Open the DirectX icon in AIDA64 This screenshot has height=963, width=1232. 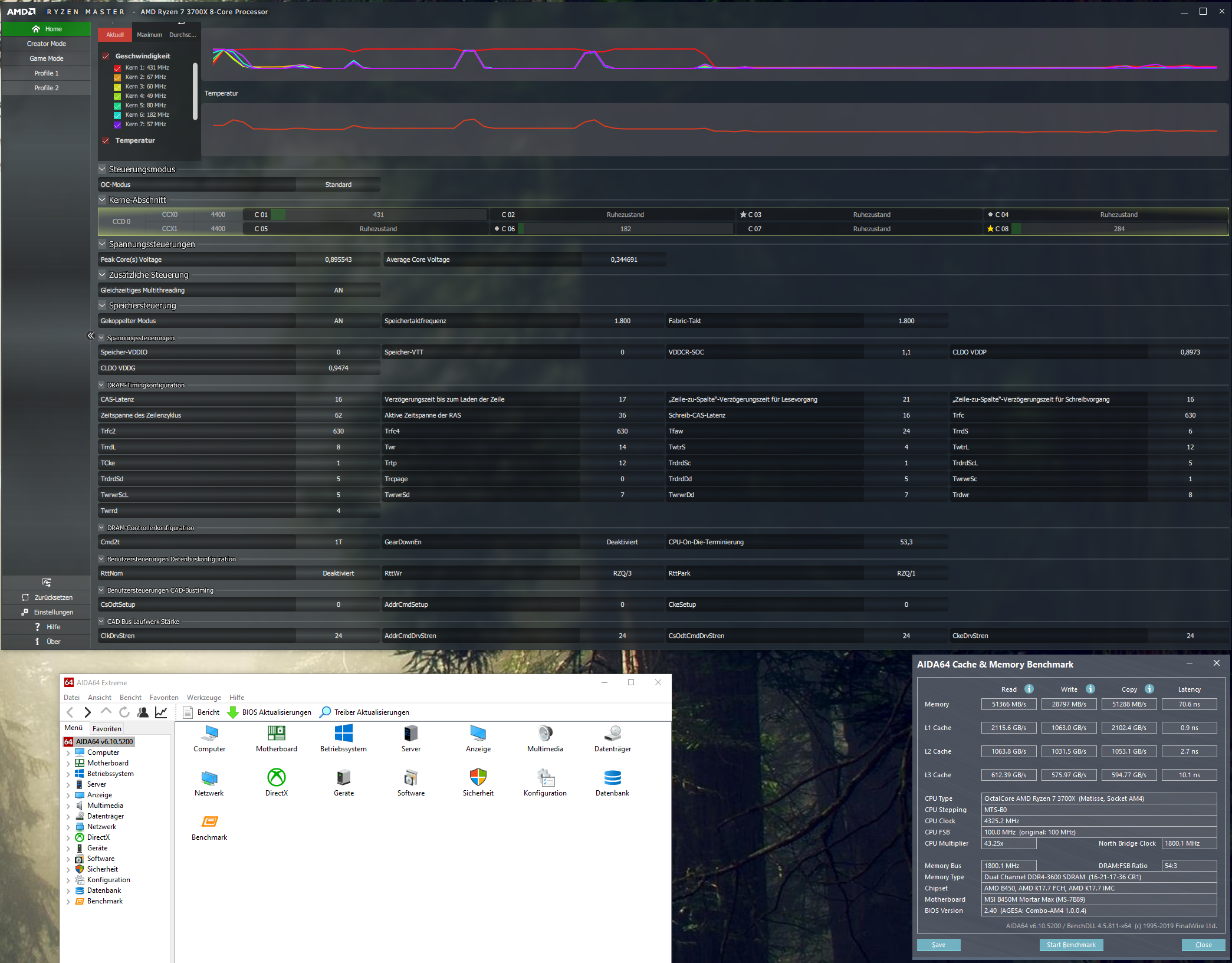(x=276, y=777)
